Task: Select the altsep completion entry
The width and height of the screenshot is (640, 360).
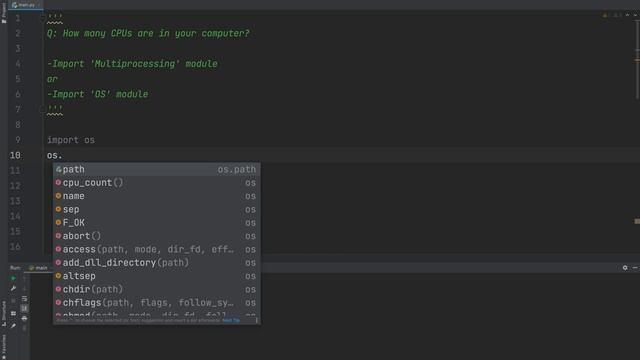Action: [157, 276]
